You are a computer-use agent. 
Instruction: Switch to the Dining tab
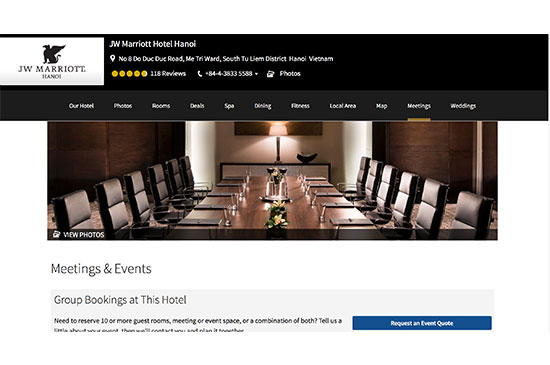263,106
